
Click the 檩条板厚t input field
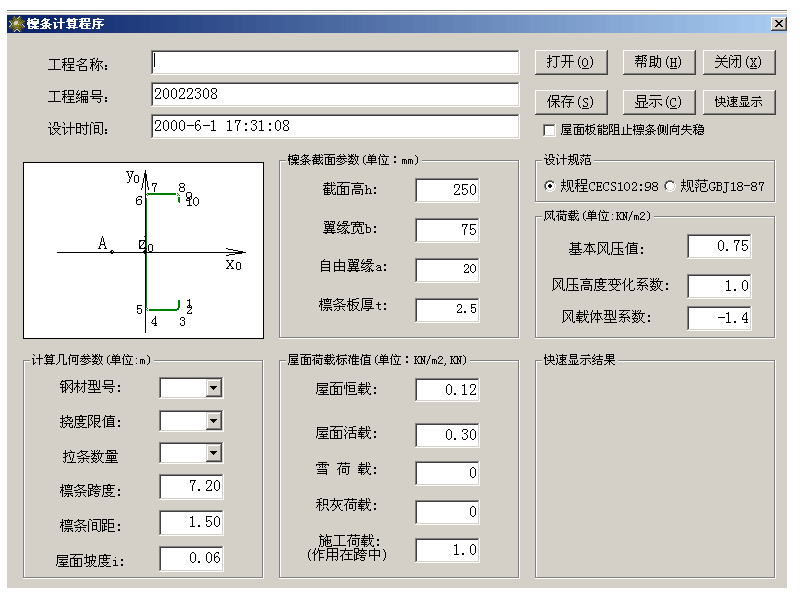(447, 310)
